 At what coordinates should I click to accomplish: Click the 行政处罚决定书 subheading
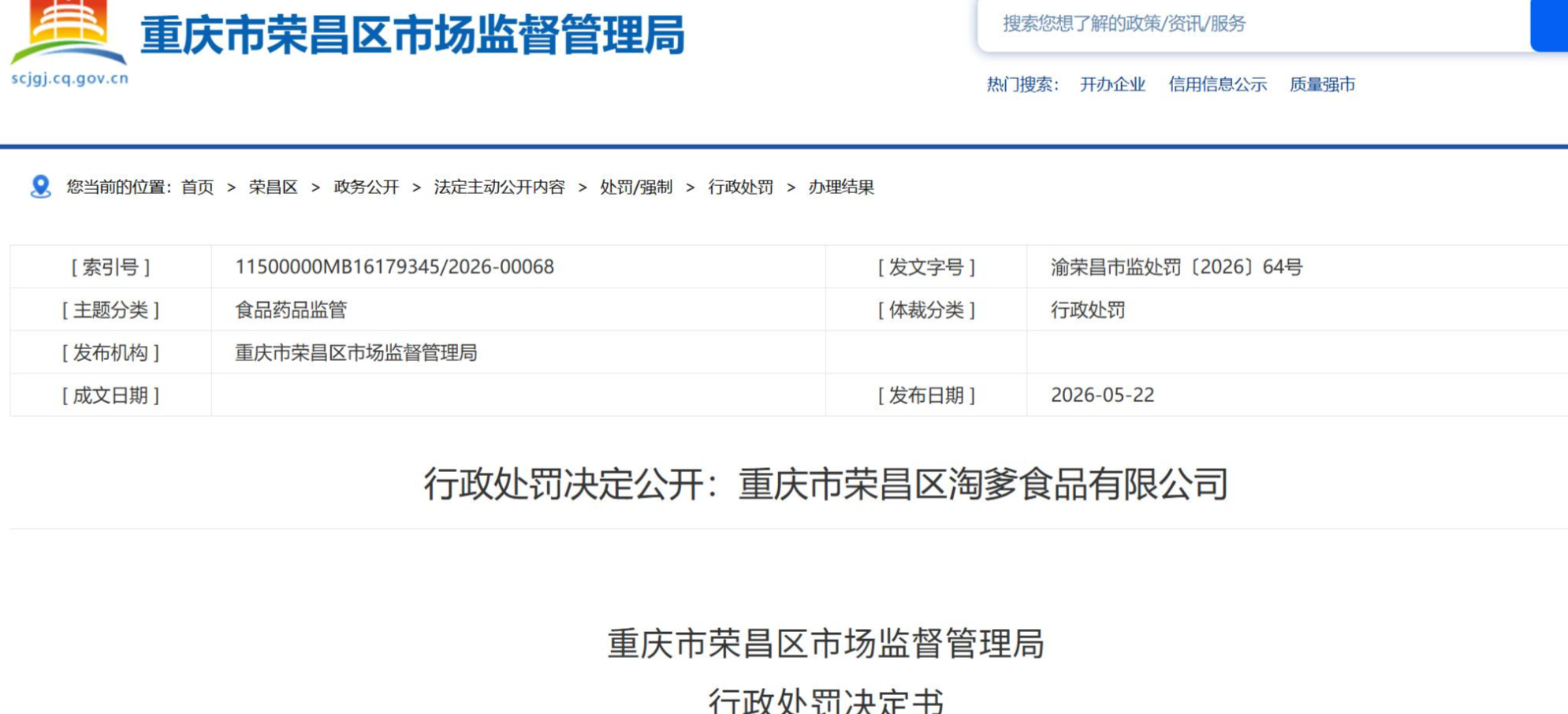click(825, 700)
